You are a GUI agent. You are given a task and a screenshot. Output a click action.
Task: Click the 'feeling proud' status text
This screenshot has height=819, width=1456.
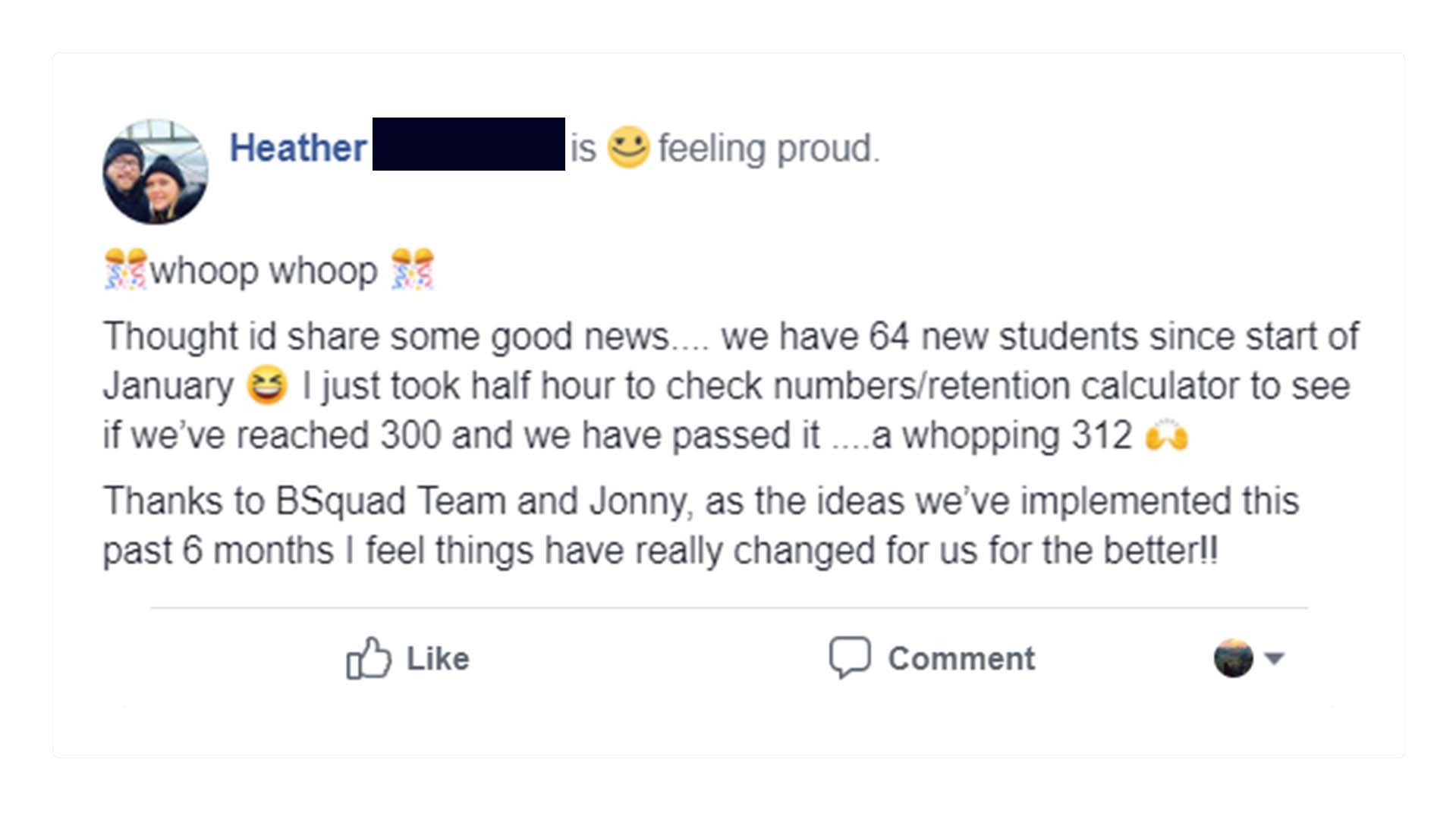(x=769, y=148)
